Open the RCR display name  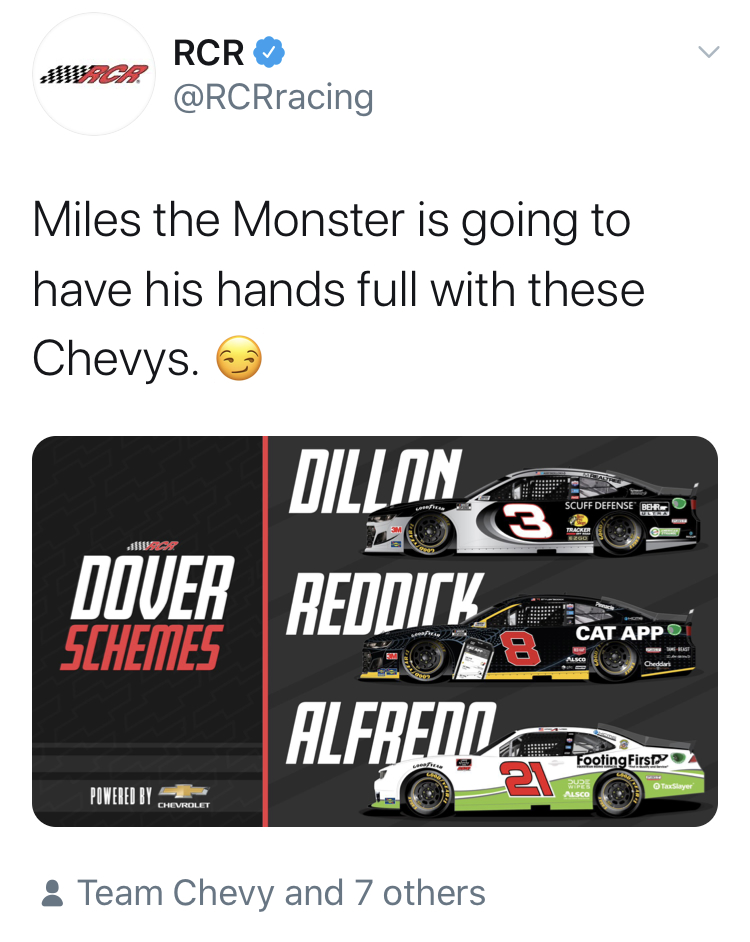pos(209,52)
